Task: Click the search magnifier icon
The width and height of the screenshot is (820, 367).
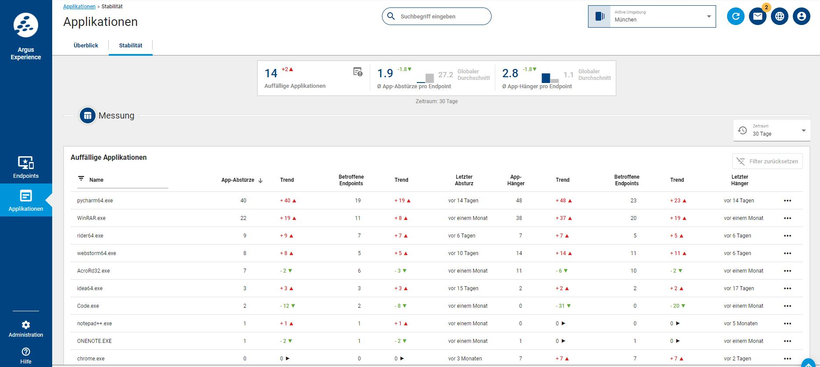Action: (390, 16)
